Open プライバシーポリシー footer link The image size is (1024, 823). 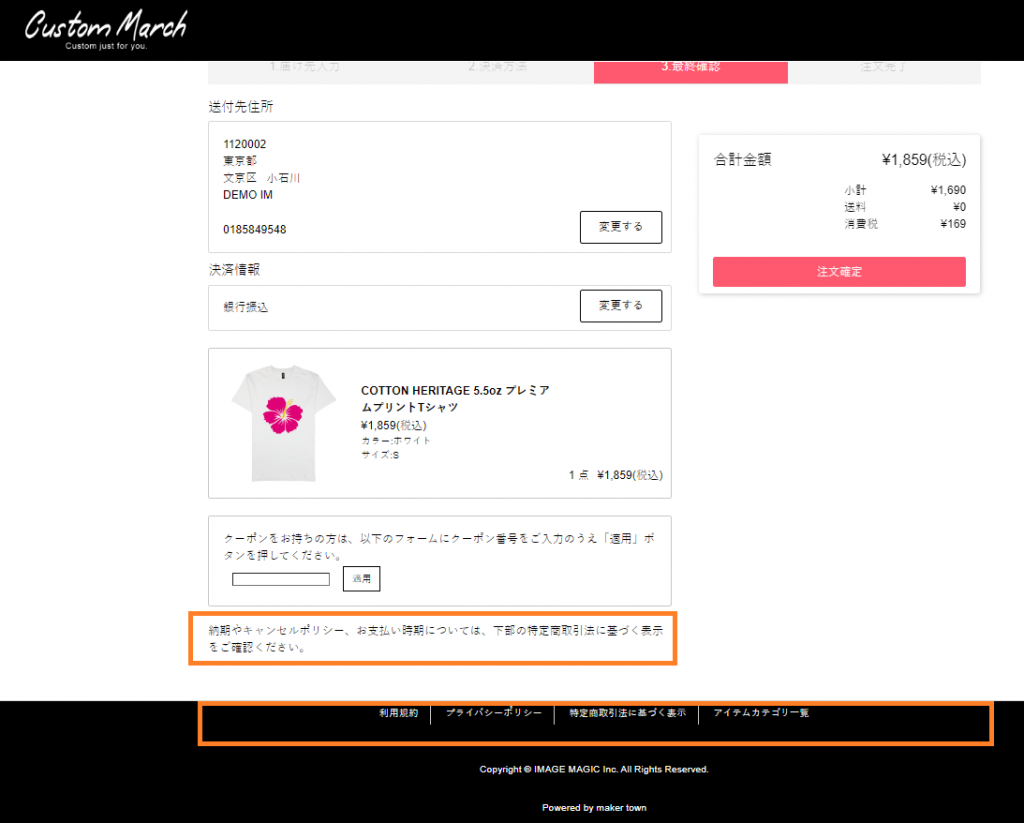494,713
